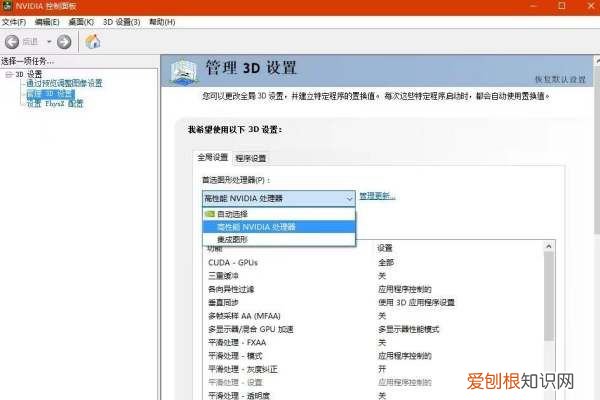This screenshot has width=600, height=400.
Task: Click the 多显示器性能模式 value
Action: pyautogui.click(x=408, y=329)
